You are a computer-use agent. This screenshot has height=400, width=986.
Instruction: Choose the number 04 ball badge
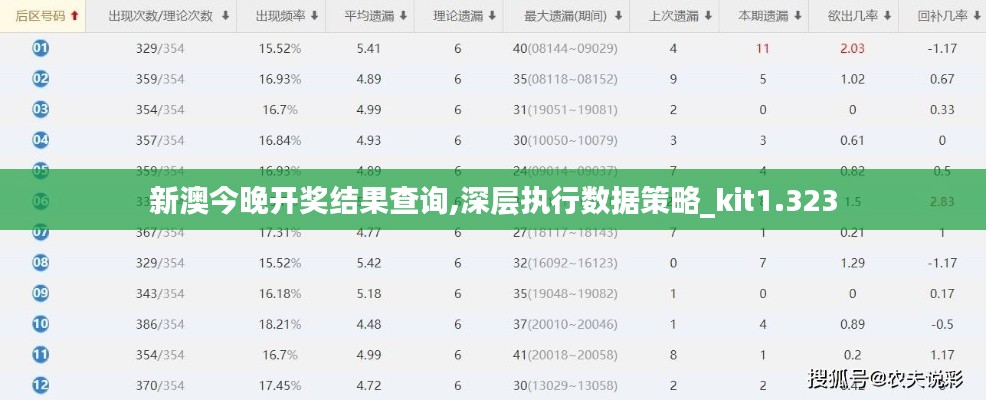click(x=41, y=140)
